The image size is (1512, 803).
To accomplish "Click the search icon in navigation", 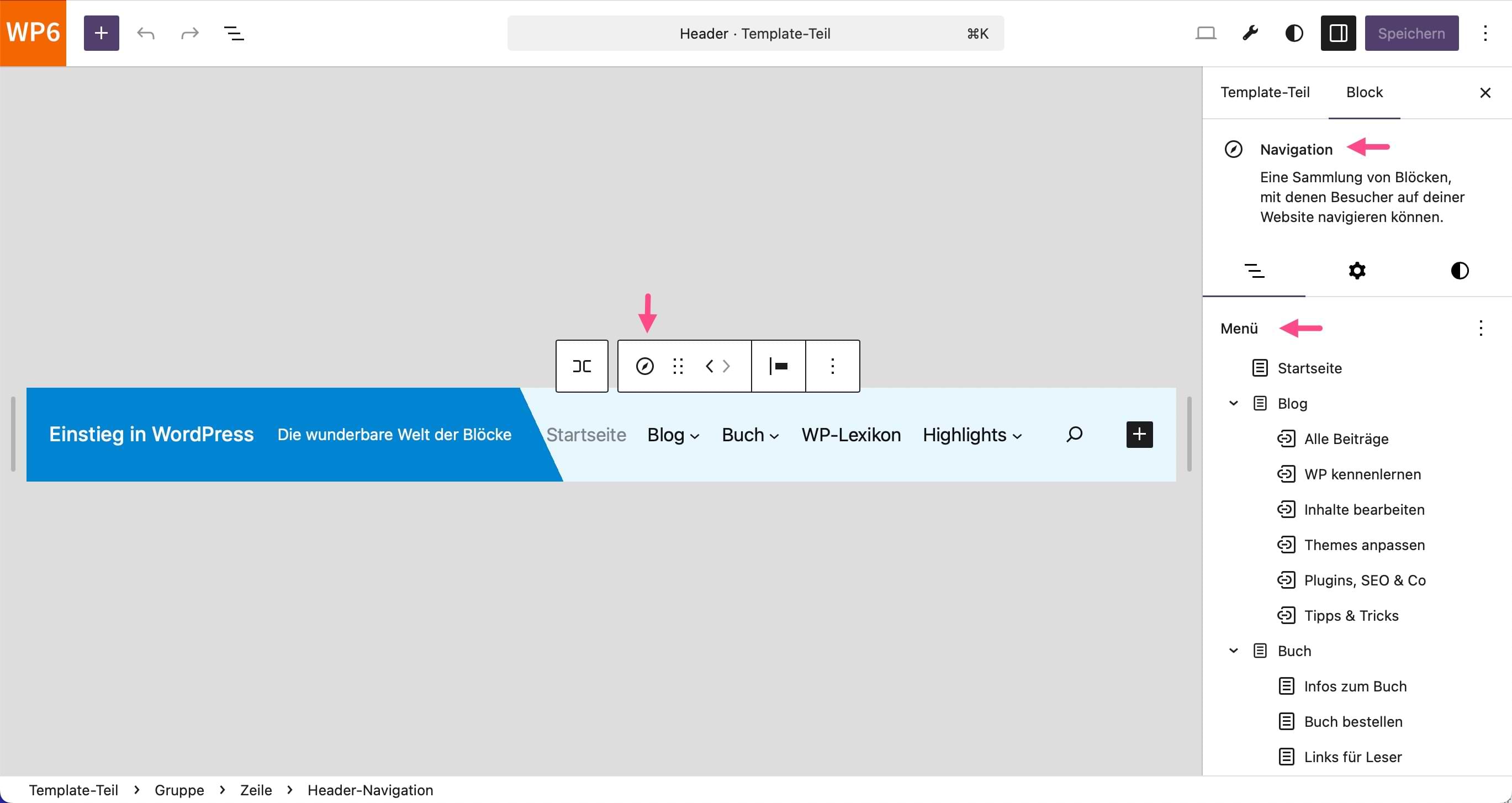I will (x=1074, y=435).
